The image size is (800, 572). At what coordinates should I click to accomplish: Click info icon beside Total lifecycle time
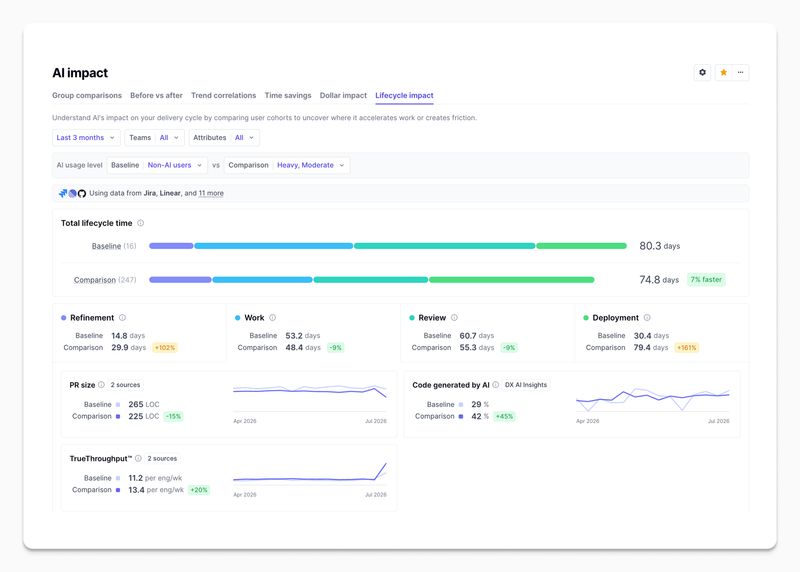click(x=141, y=223)
